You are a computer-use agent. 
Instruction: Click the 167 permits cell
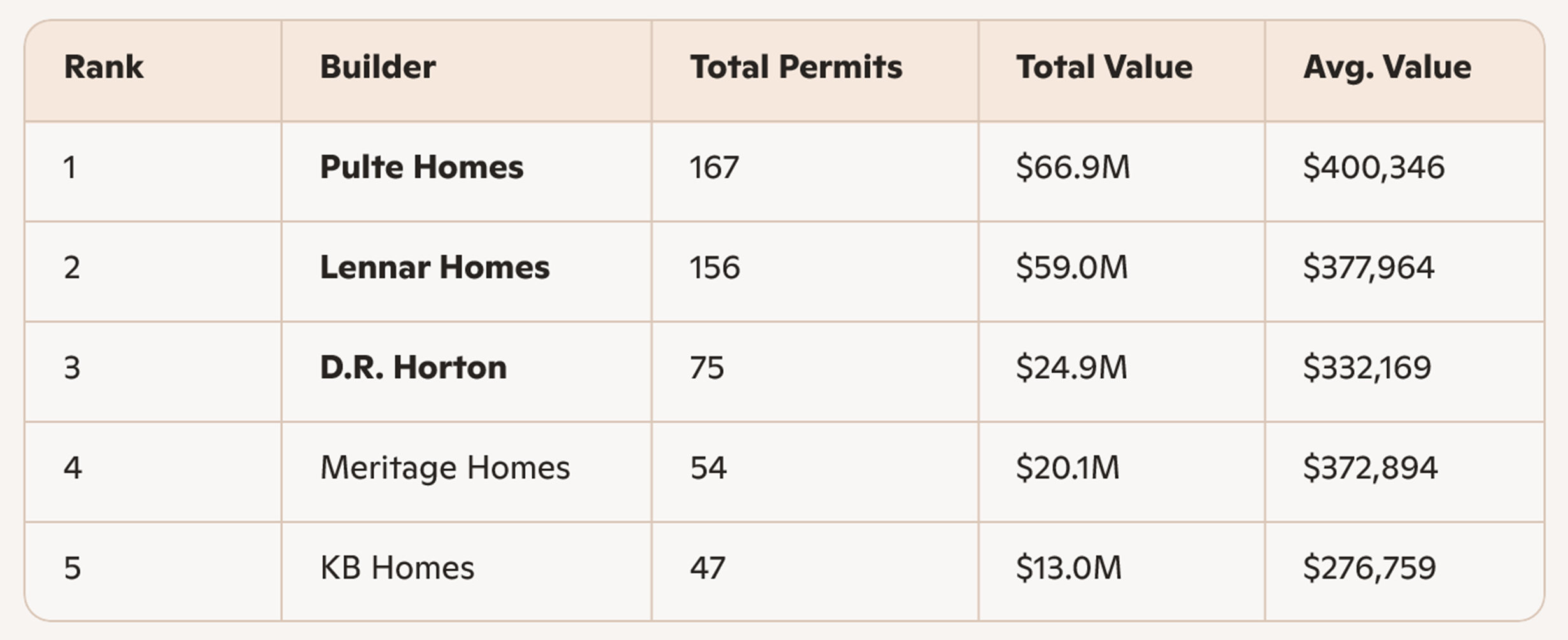coord(714,167)
